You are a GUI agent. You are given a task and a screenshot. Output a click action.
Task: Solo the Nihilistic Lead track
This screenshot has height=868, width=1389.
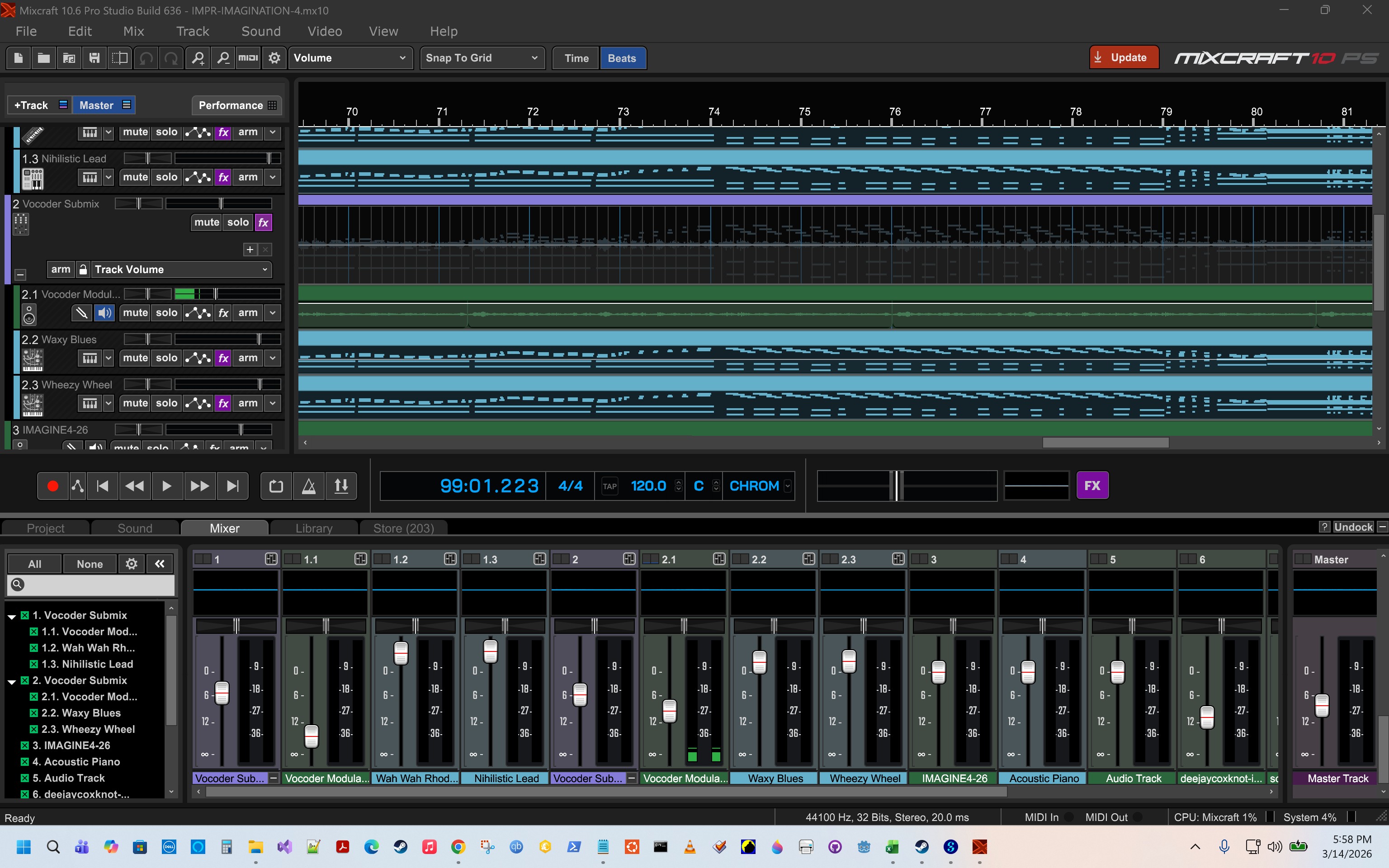pyautogui.click(x=166, y=177)
